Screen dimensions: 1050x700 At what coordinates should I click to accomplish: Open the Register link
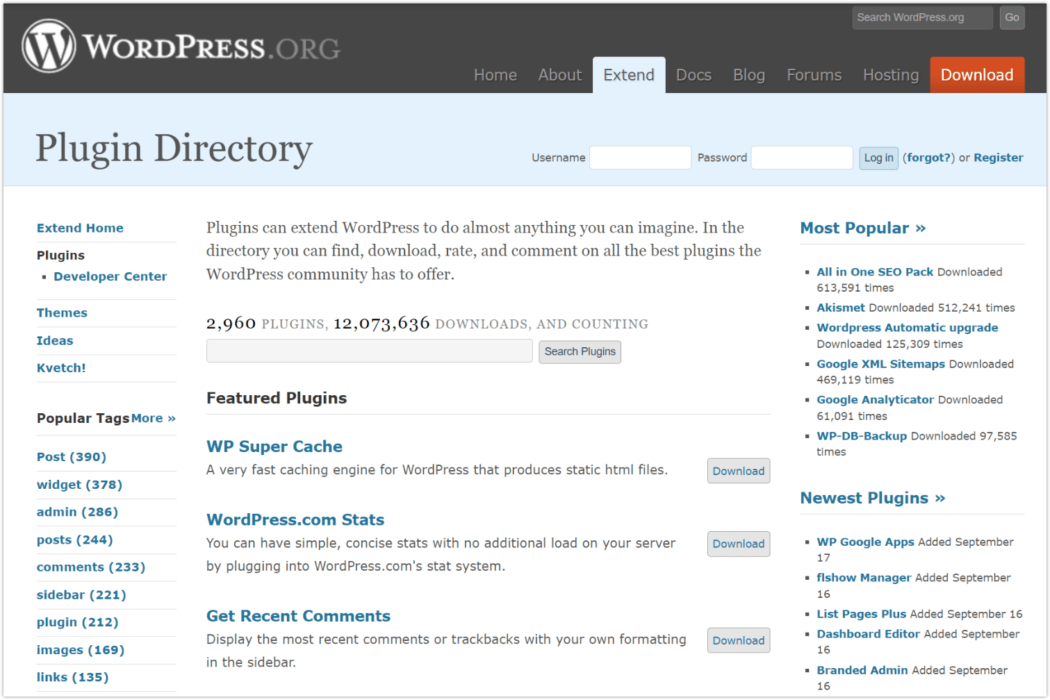click(x=998, y=158)
